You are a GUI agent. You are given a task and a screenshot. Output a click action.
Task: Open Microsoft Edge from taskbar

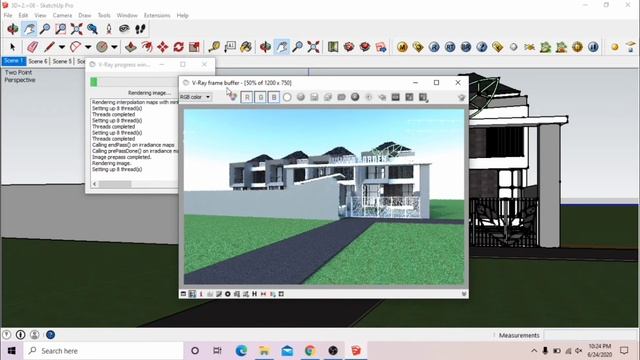pos(241,351)
